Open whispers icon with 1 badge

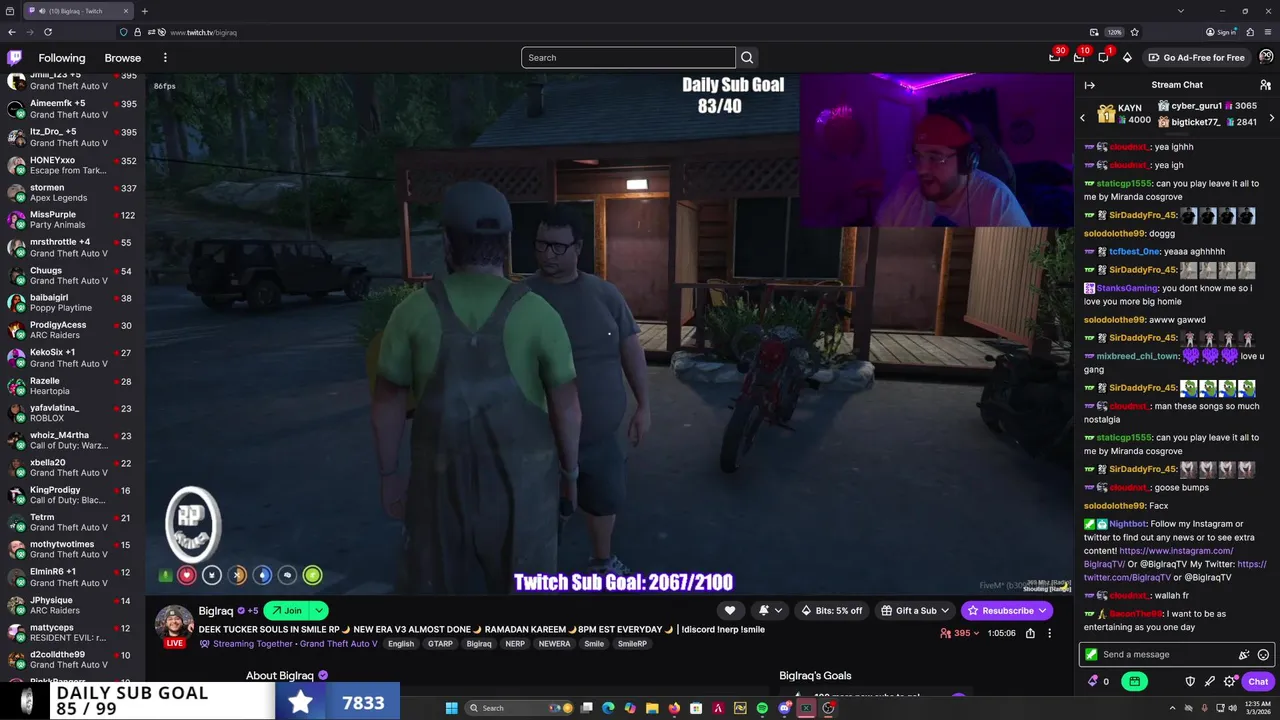tap(1103, 57)
